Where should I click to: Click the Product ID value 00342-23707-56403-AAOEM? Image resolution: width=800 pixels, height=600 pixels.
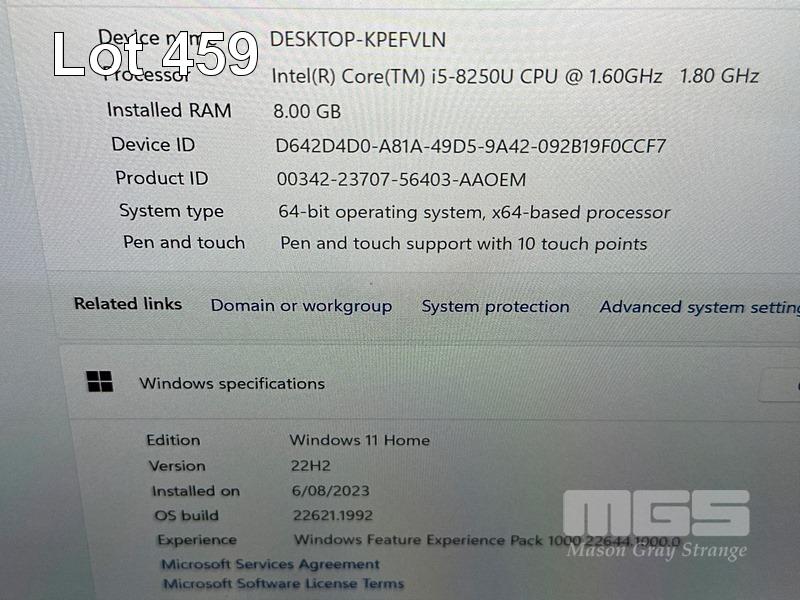pos(400,180)
